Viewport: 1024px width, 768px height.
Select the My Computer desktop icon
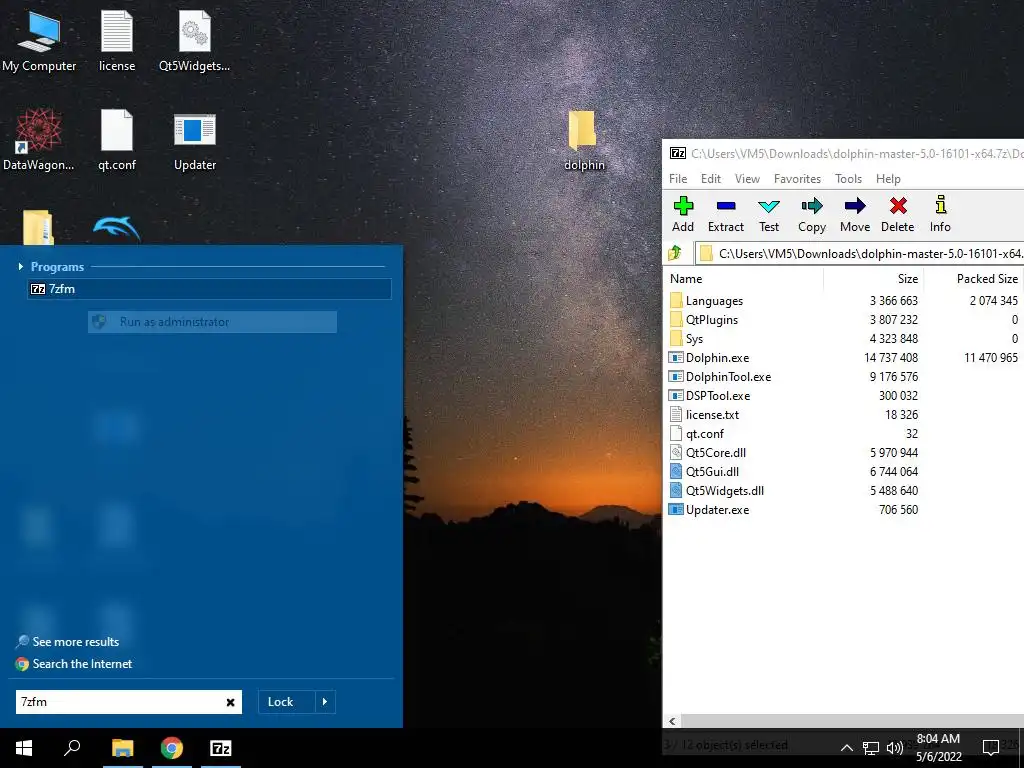point(39,41)
